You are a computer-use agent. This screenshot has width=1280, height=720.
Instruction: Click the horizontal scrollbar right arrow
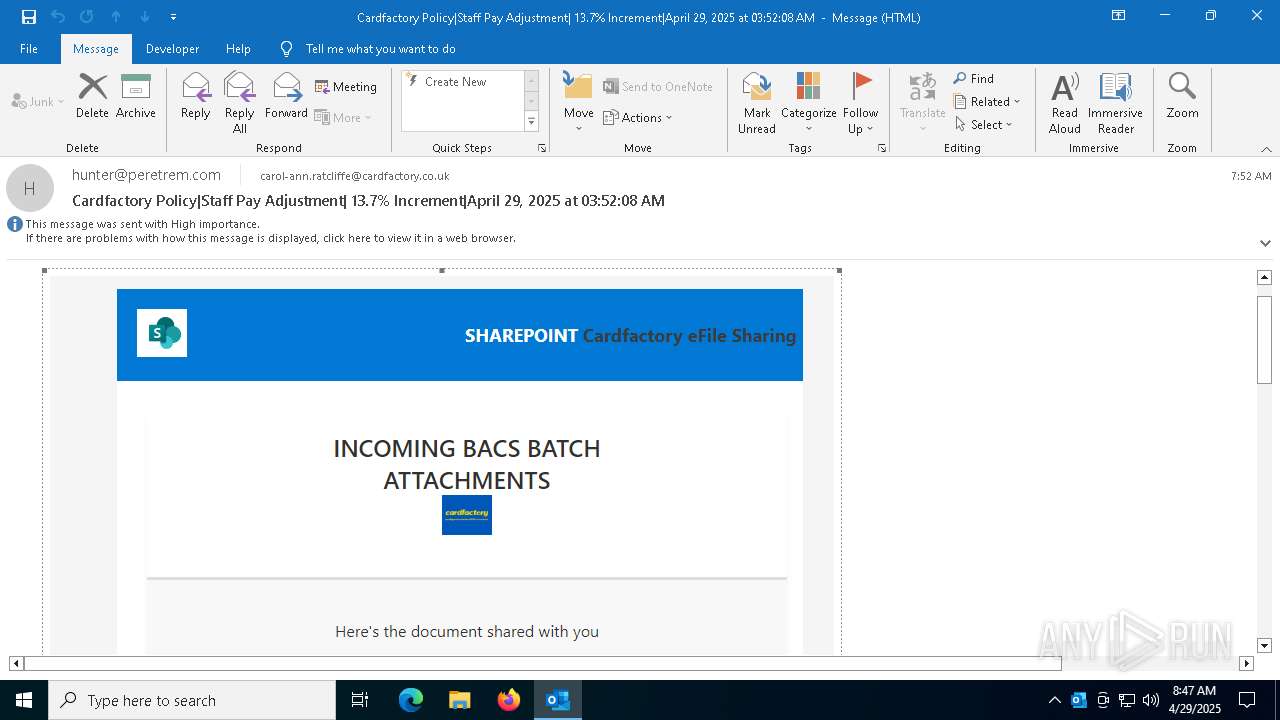click(x=1246, y=663)
